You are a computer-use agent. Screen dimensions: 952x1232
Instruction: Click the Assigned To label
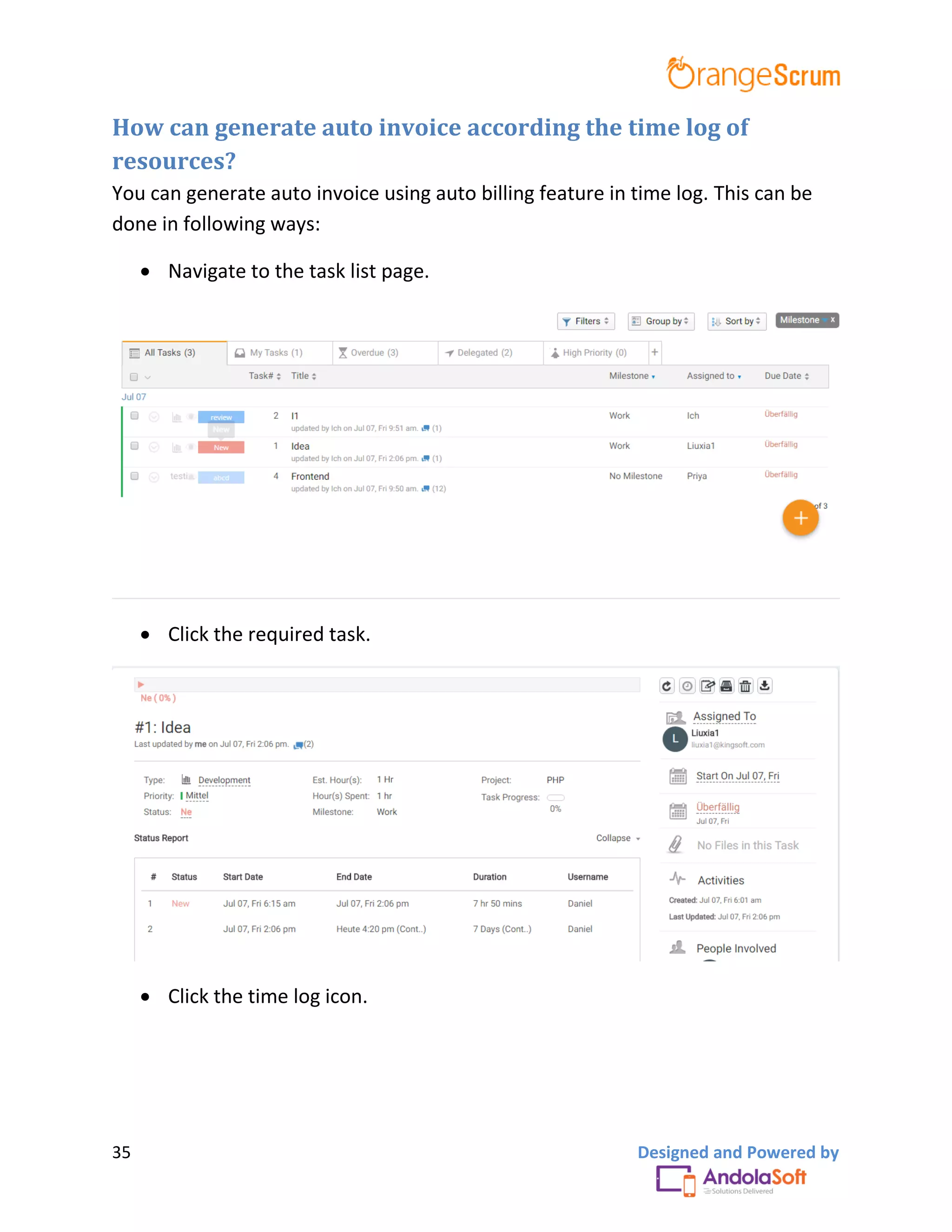click(725, 716)
